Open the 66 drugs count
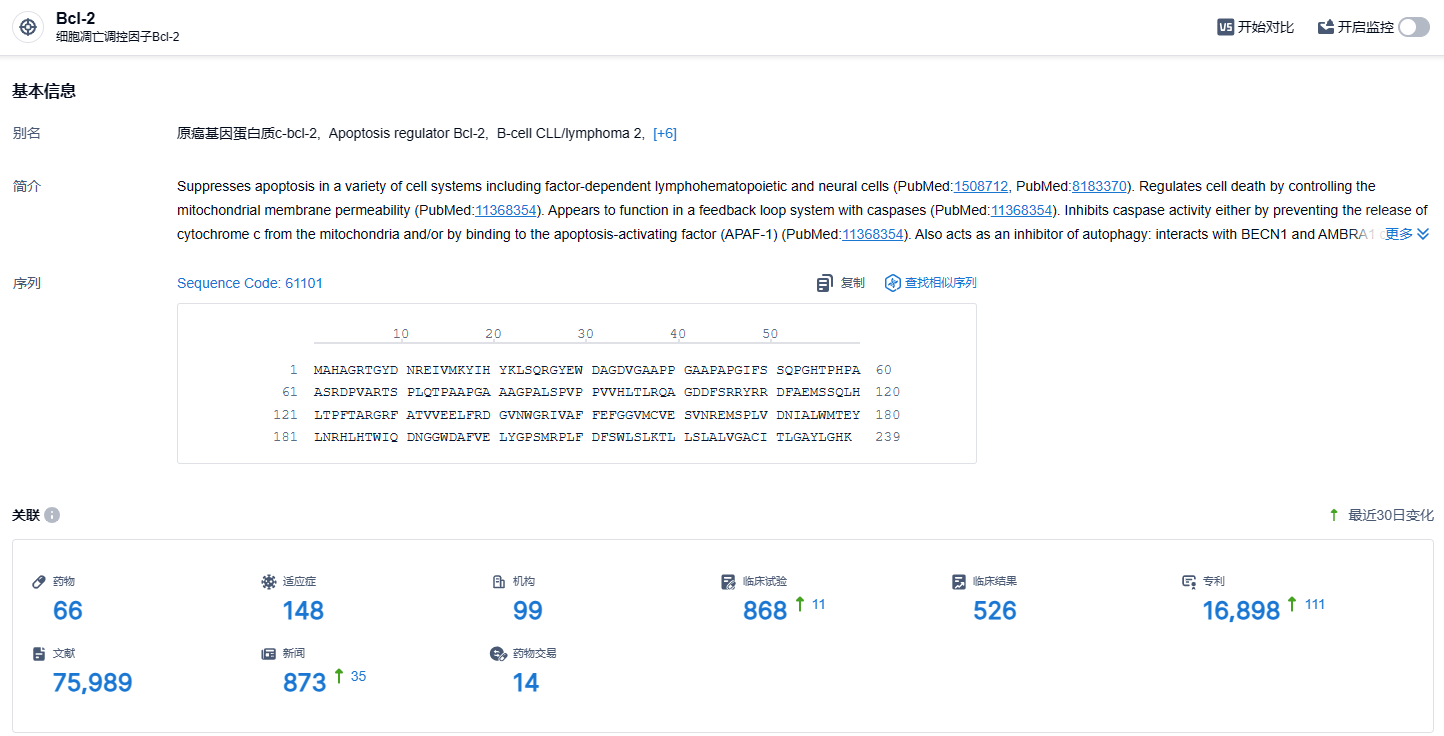The height and width of the screenshot is (736, 1444). 68,611
